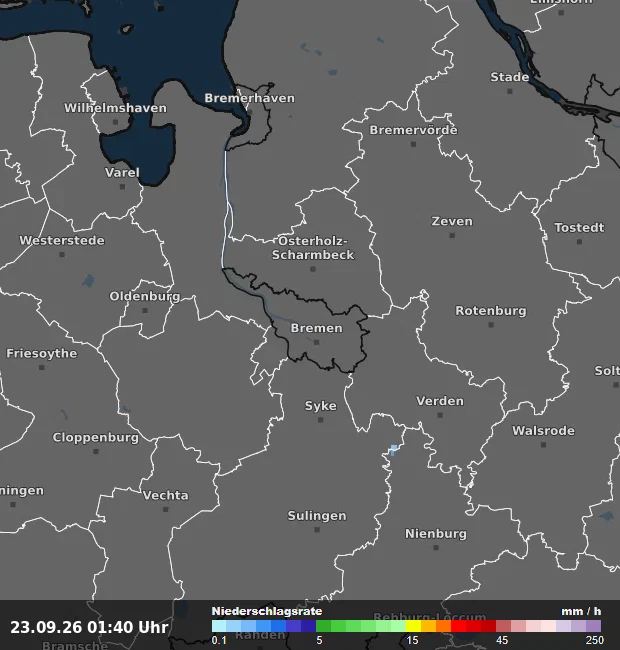Click the Bremen city marker
Screen dimensions: 620x650
click(x=317, y=342)
